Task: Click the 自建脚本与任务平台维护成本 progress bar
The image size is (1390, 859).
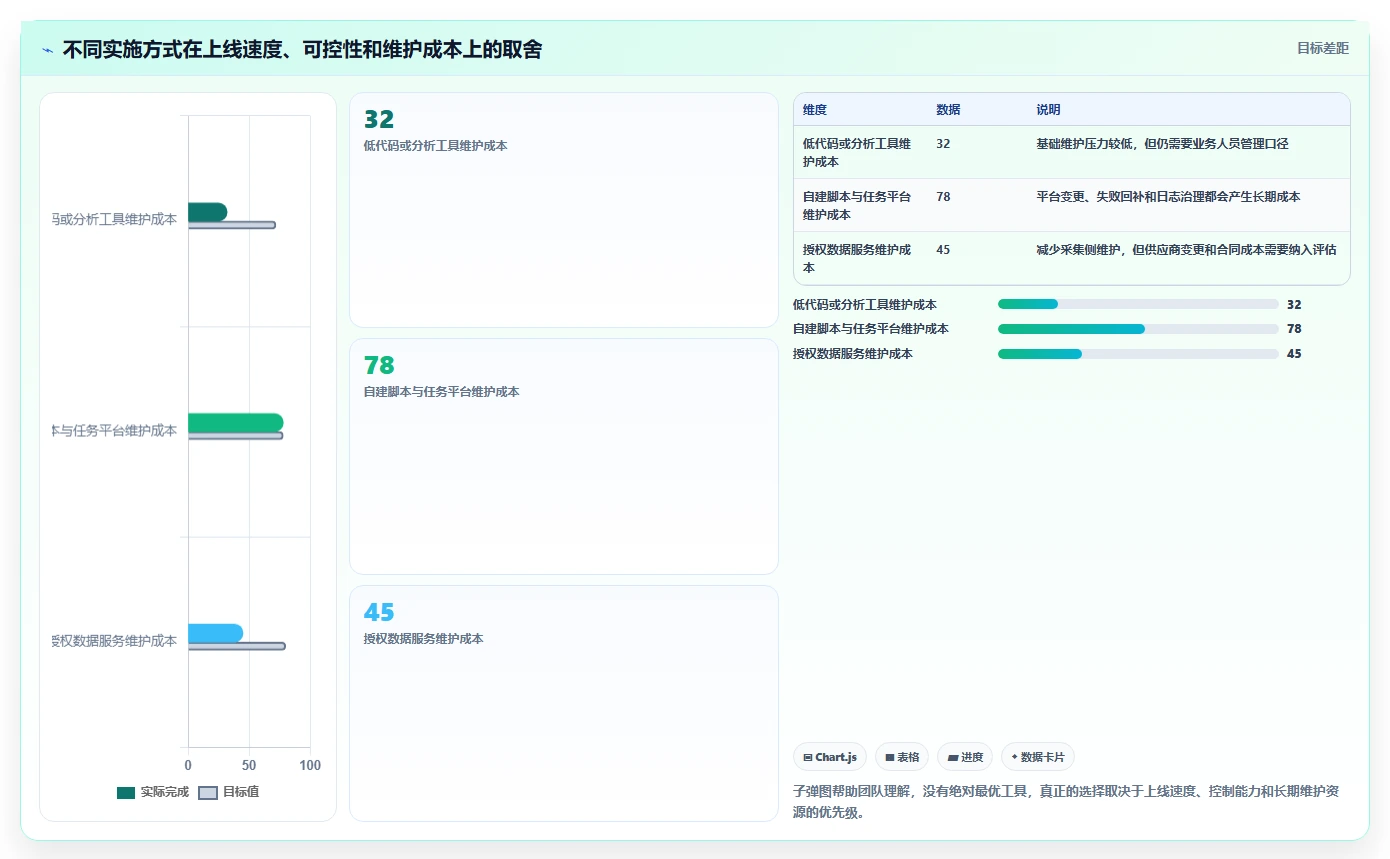Action: coord(1138,329)
